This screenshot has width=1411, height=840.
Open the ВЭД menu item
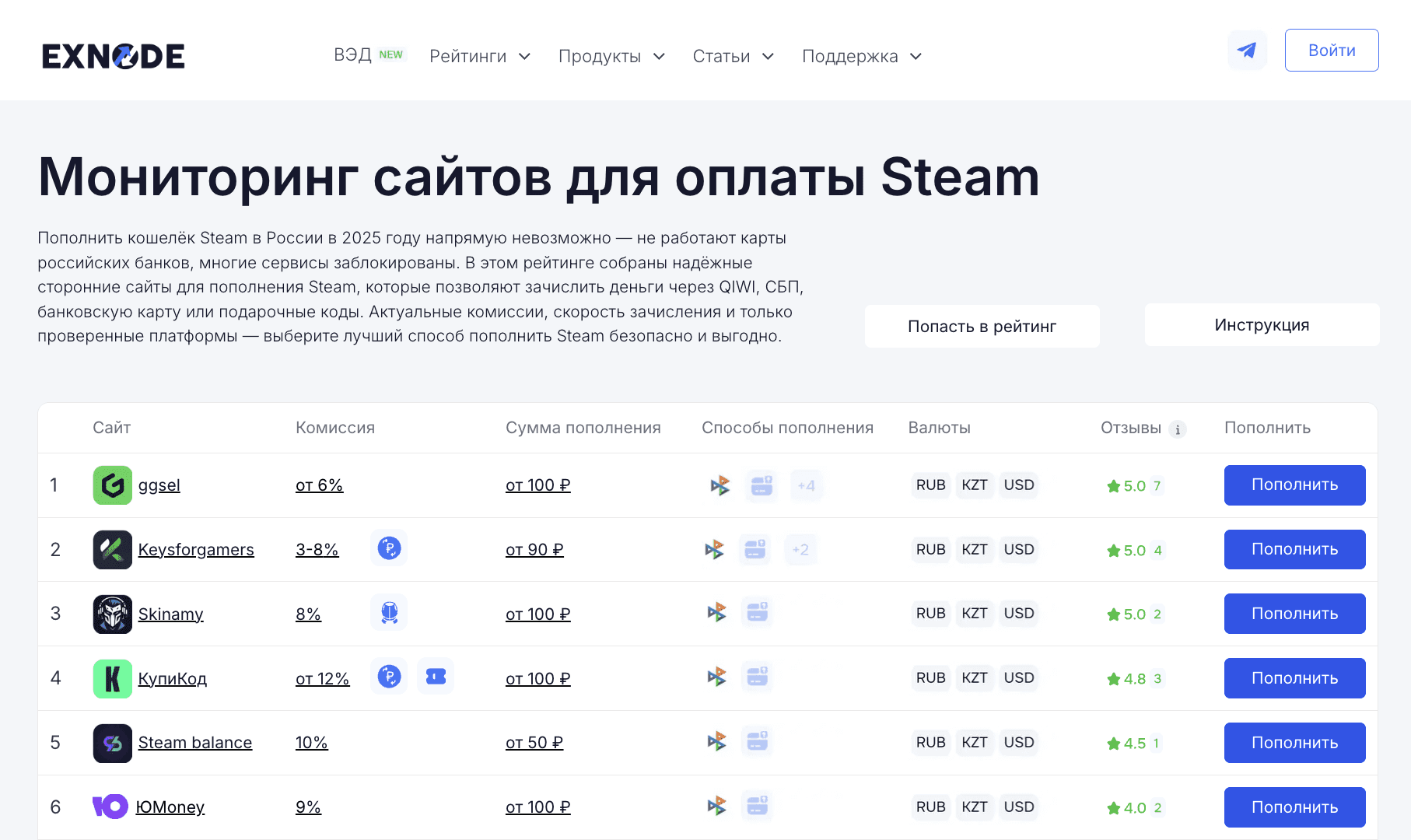353,55
